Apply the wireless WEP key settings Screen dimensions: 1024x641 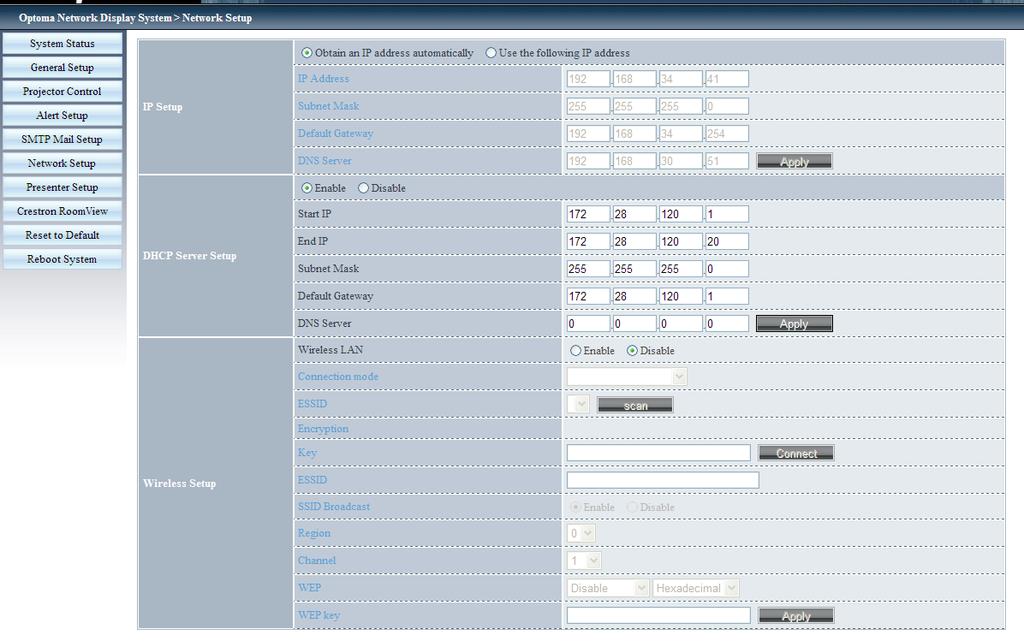(x=796, y=616)
